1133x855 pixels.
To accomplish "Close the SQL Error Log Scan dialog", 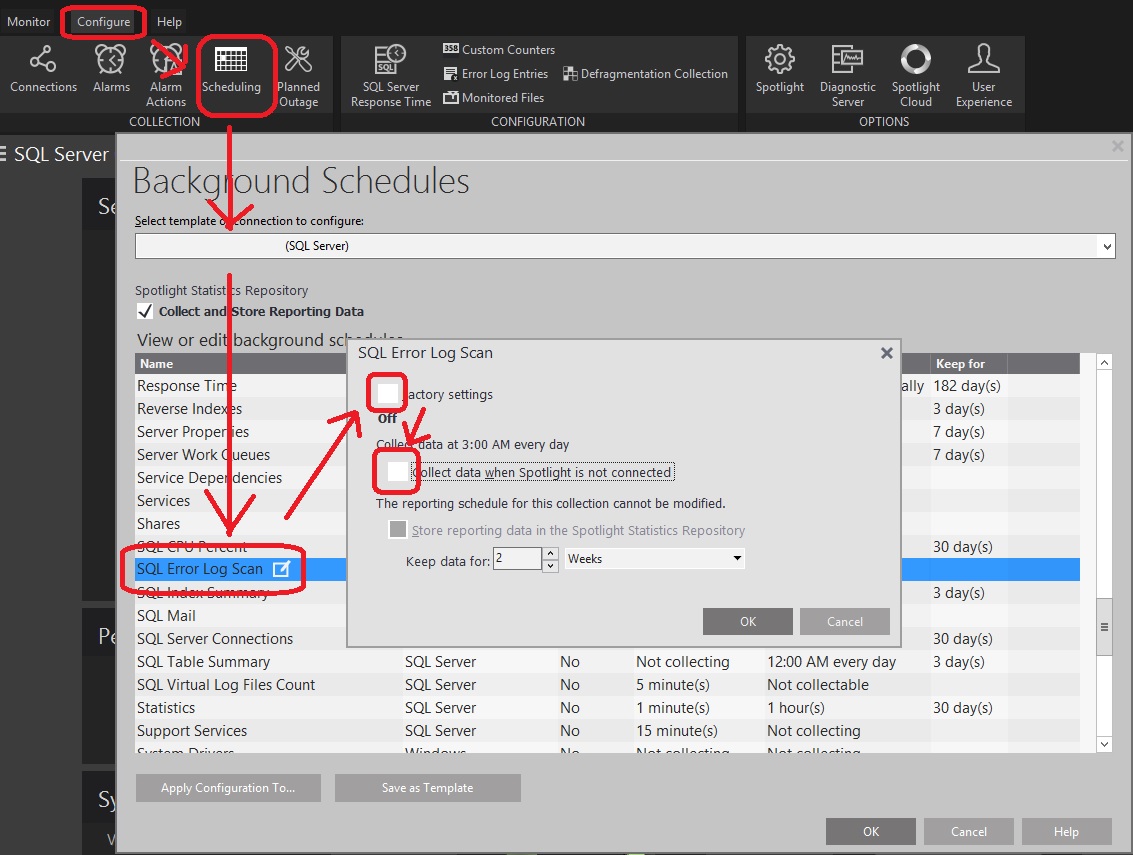I will 887,353.
